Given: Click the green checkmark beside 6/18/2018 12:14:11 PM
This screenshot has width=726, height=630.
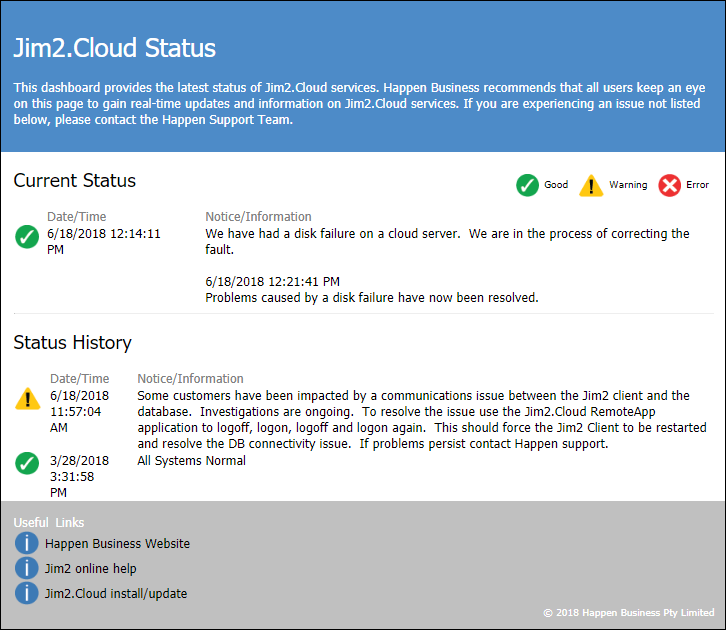Looking at the screenshot, I should 27,237.
